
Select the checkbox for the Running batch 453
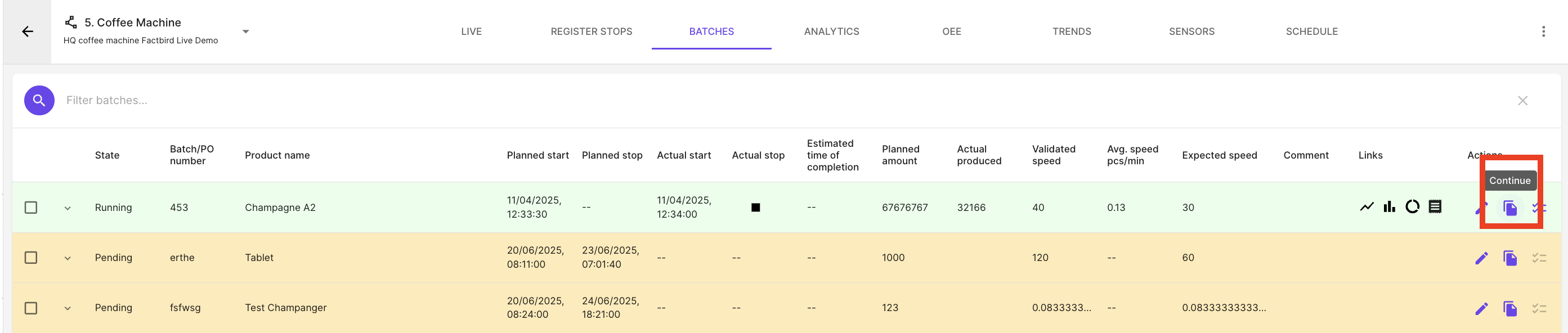tap(31, 208)
